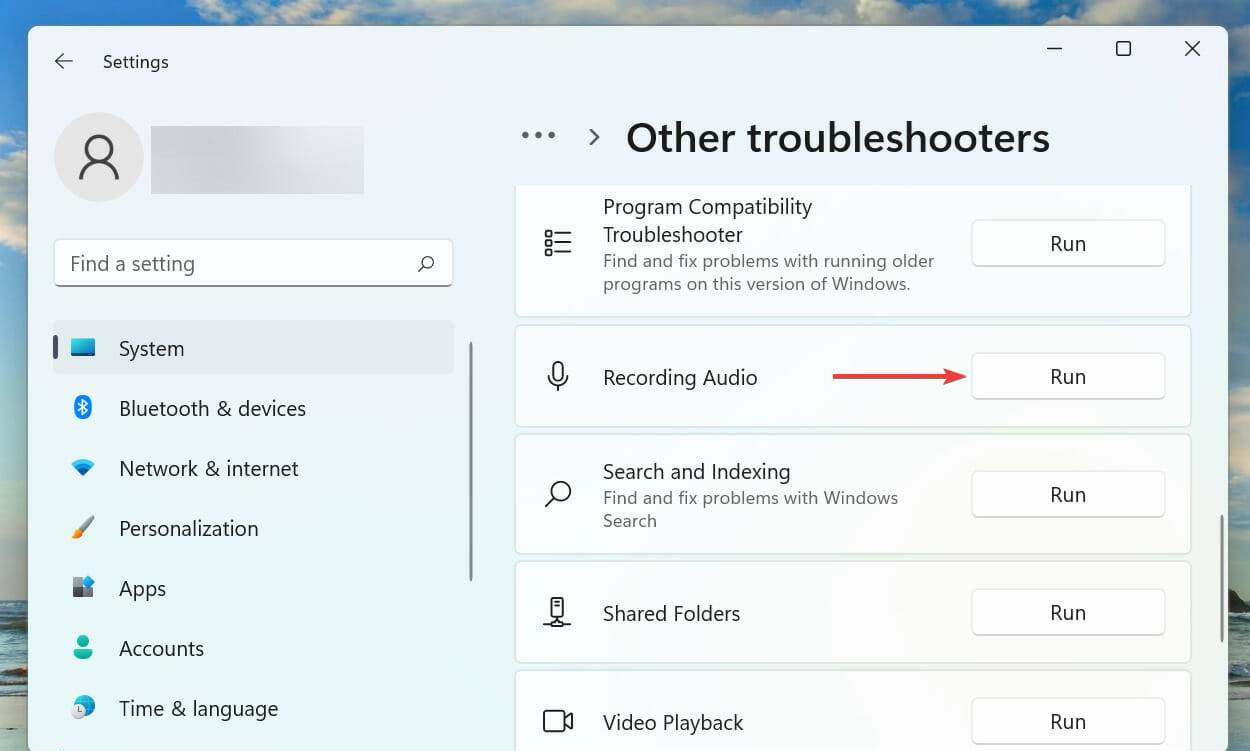Click the Video Playback camera icon
The image size is (1250, 751).
point(558,722)
